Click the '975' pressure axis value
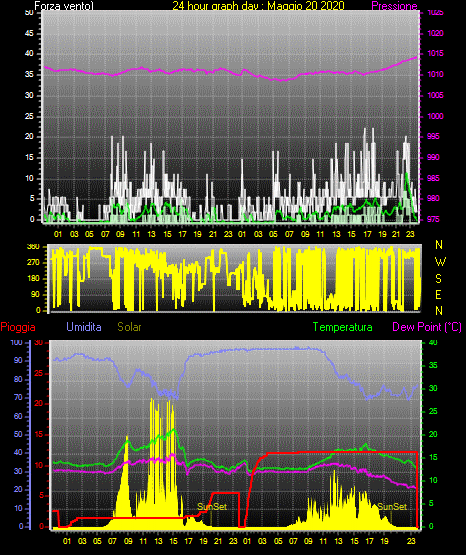This screenshot has width=466, height=555. click(433, 219)
